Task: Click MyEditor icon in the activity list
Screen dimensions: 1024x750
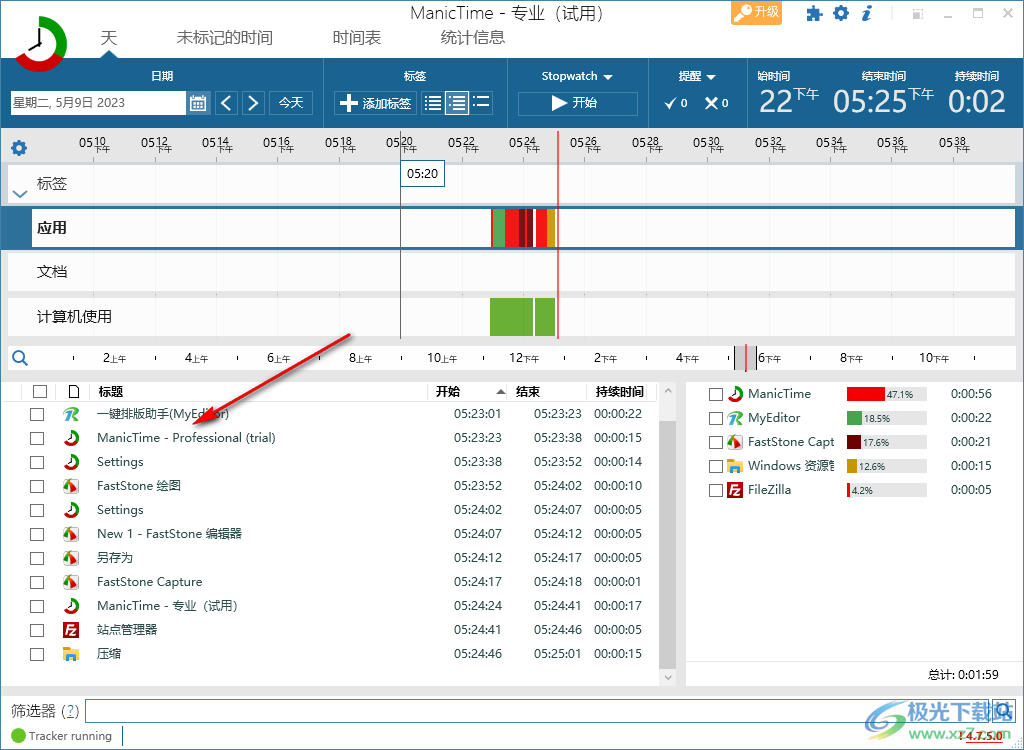Action: pos(71,414)
